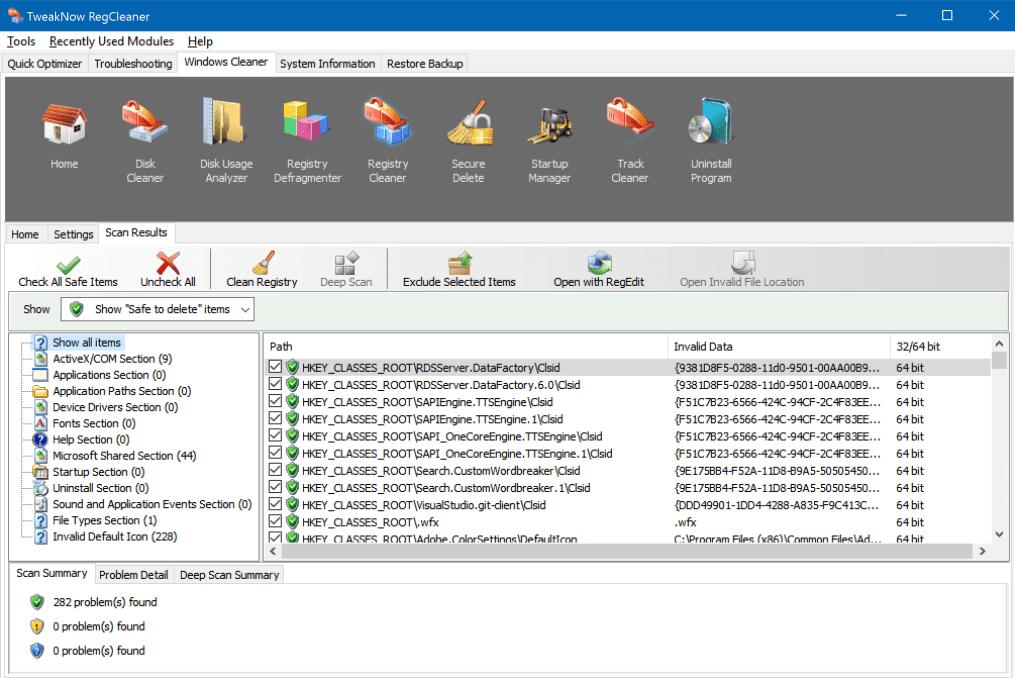The image size is (1015, 678).
Task: Select File Types Section (1)
Action: coord(104,521)
